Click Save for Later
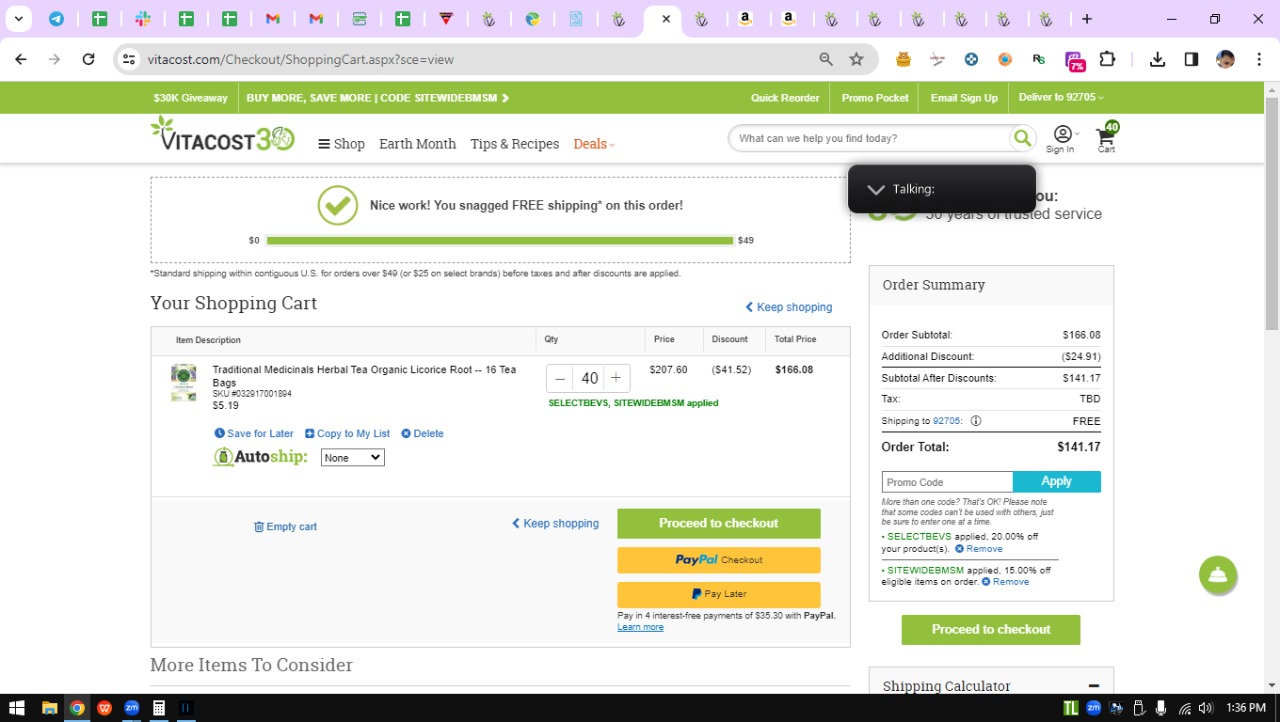The height and width of the screenshot is (722, 1280). [254, 433]
